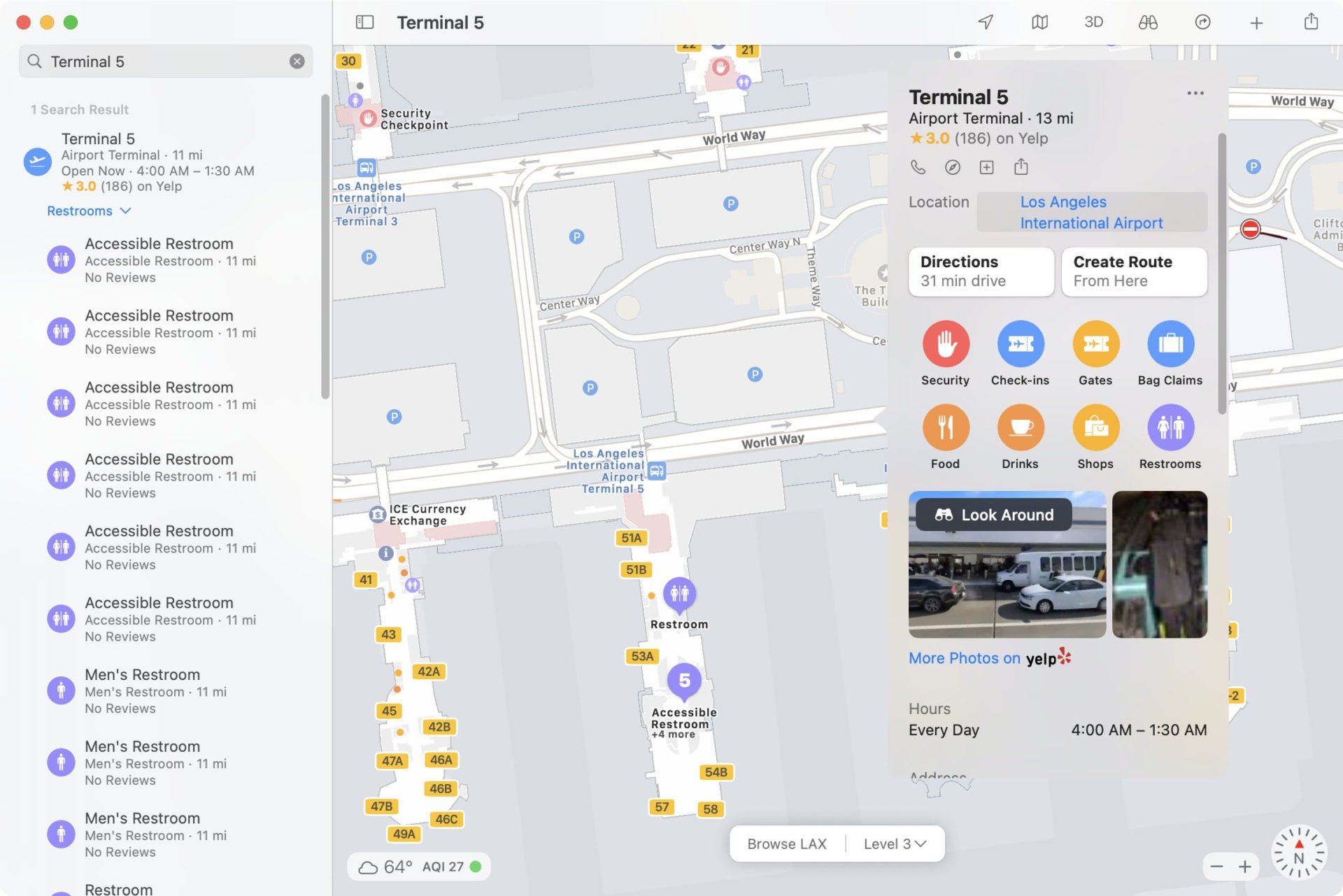Open the second Yelp photo thumbnail

1160,564
